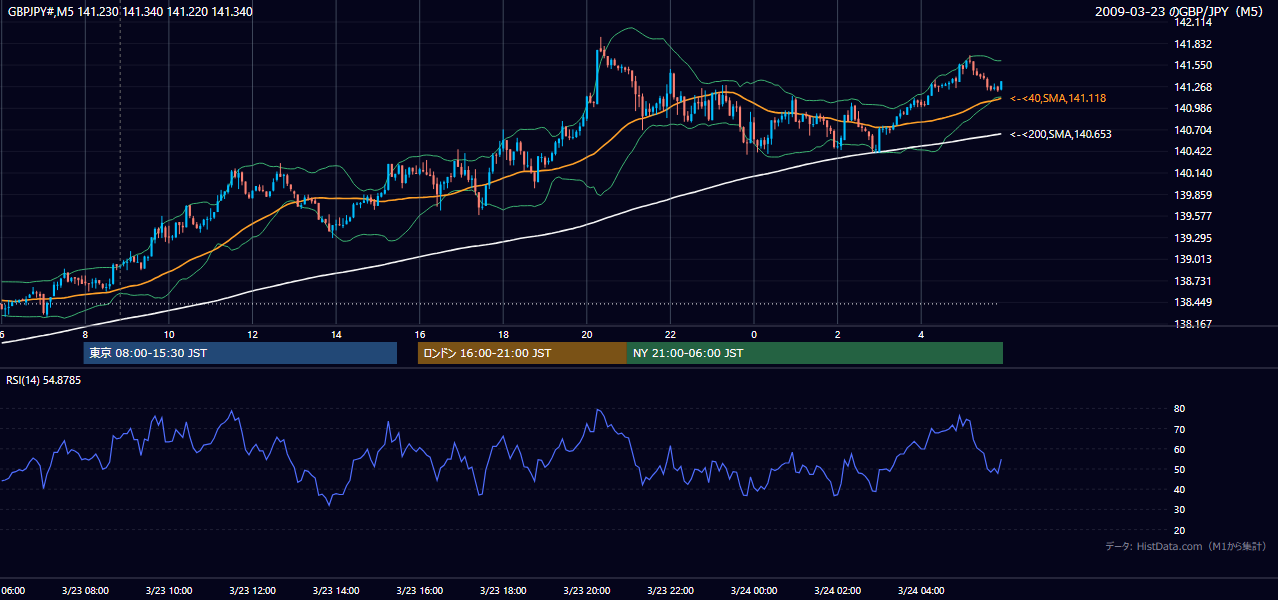Image resolution: width=1278 pixels, height=600 pixels.
Task: Click the RSI 20 level label
Action: [1180, 530]
